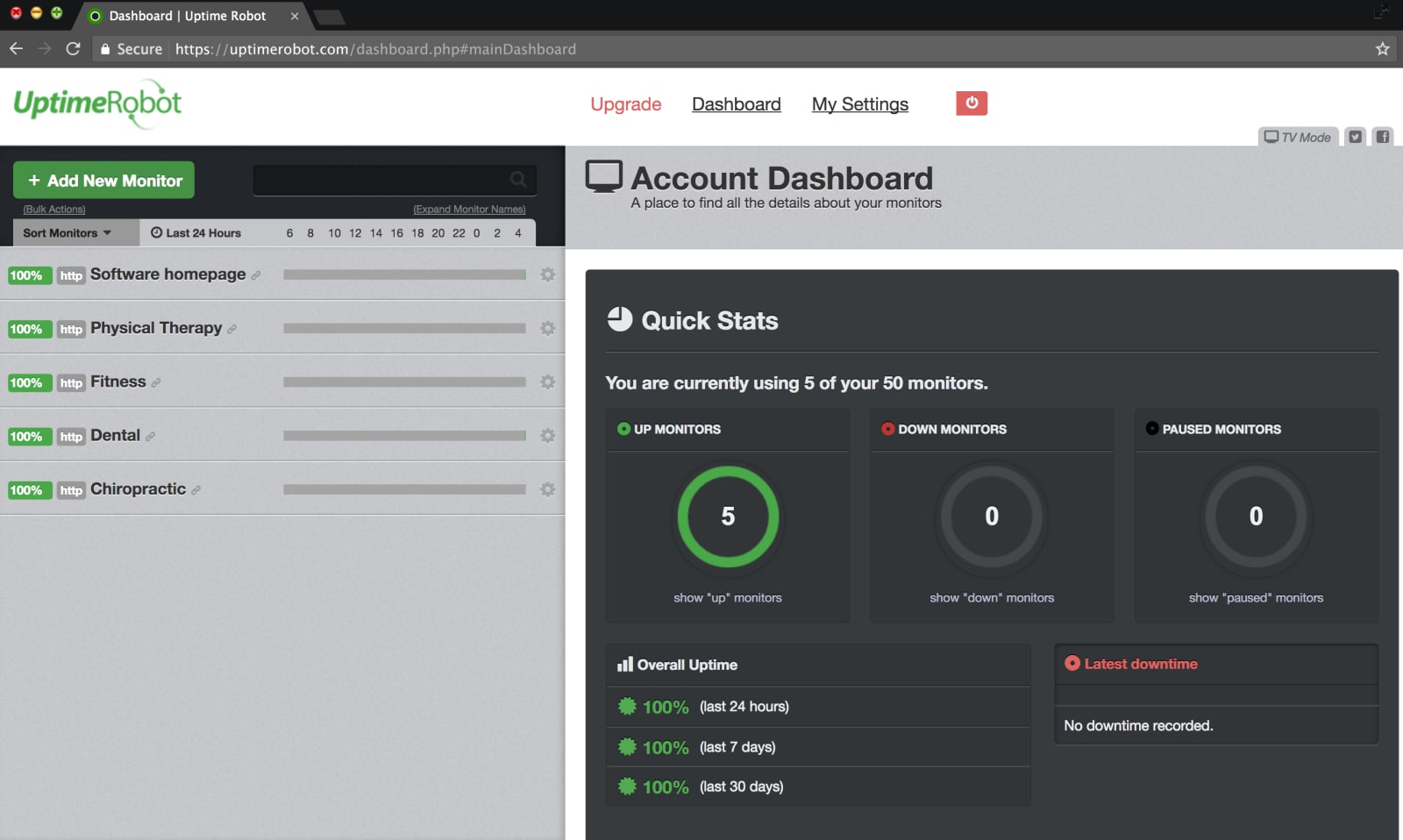Image resolution: width=1403 pixels, height=840 pixels.
Task: Click link icon beside Software homepage
Action: point(256,275)
